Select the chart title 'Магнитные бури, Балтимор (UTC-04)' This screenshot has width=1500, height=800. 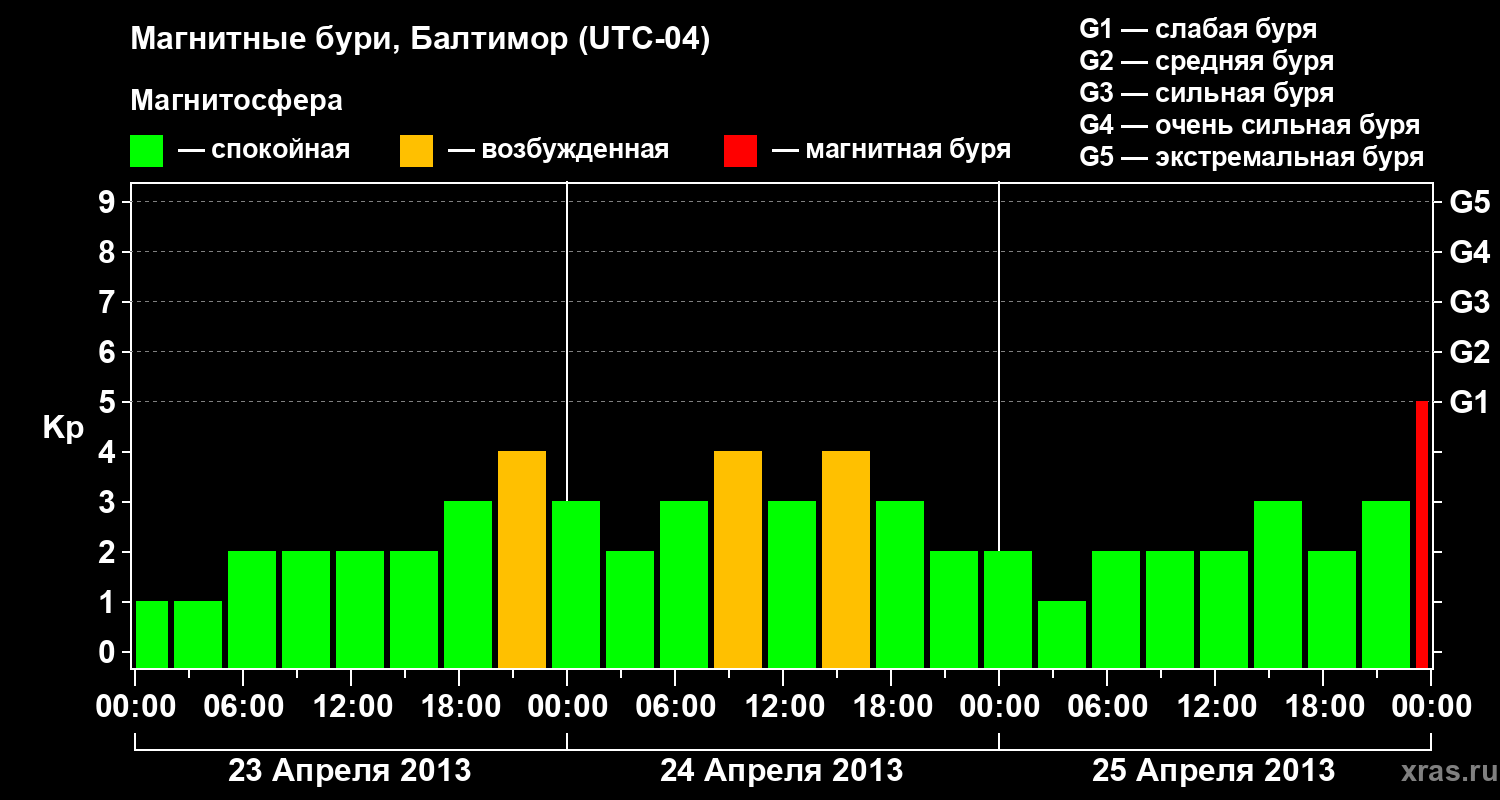[x=420, y=41]
